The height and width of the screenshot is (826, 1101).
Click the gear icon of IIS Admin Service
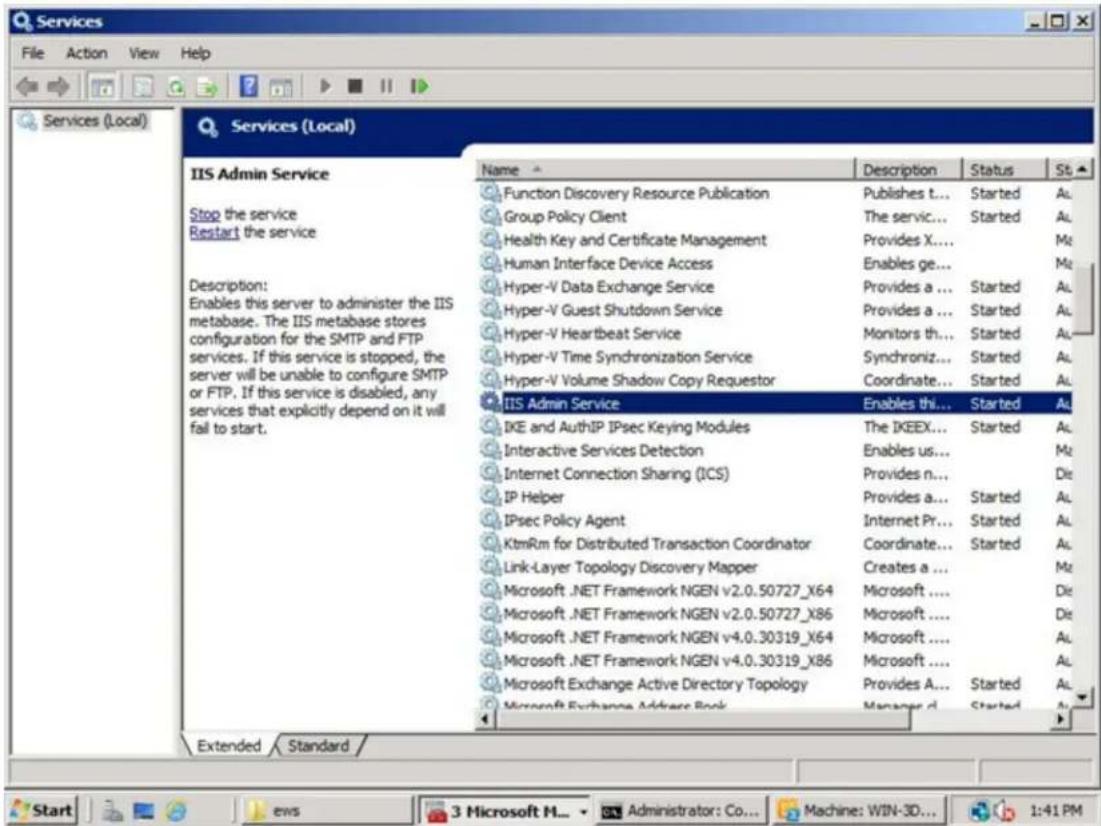click(489, 402)
